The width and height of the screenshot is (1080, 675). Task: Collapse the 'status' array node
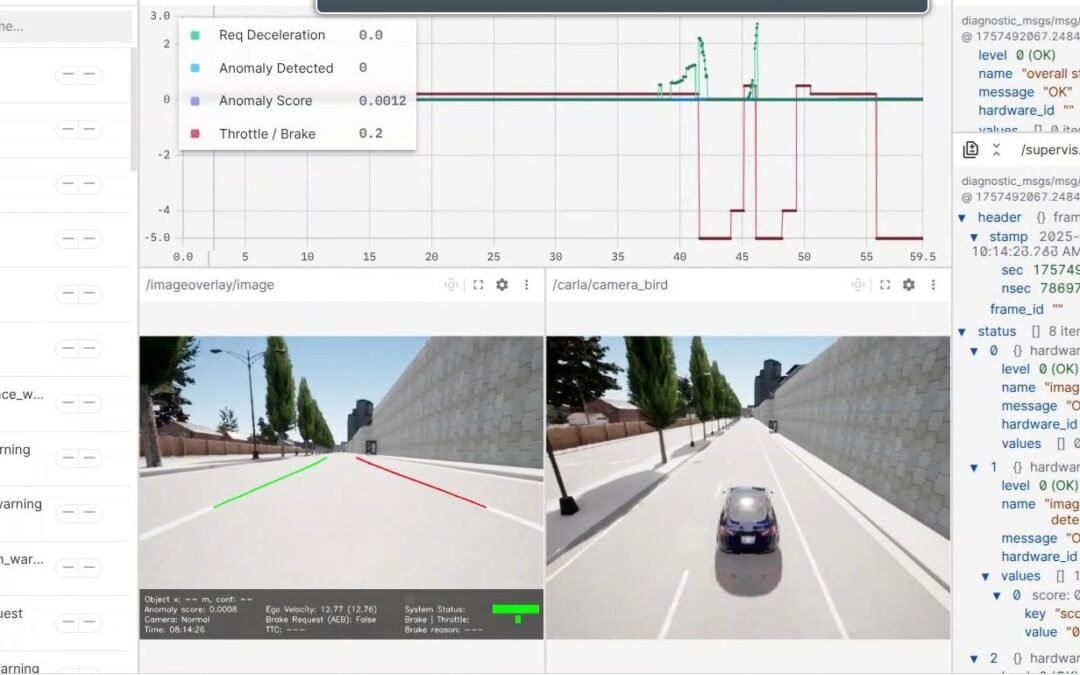(962, 331)
